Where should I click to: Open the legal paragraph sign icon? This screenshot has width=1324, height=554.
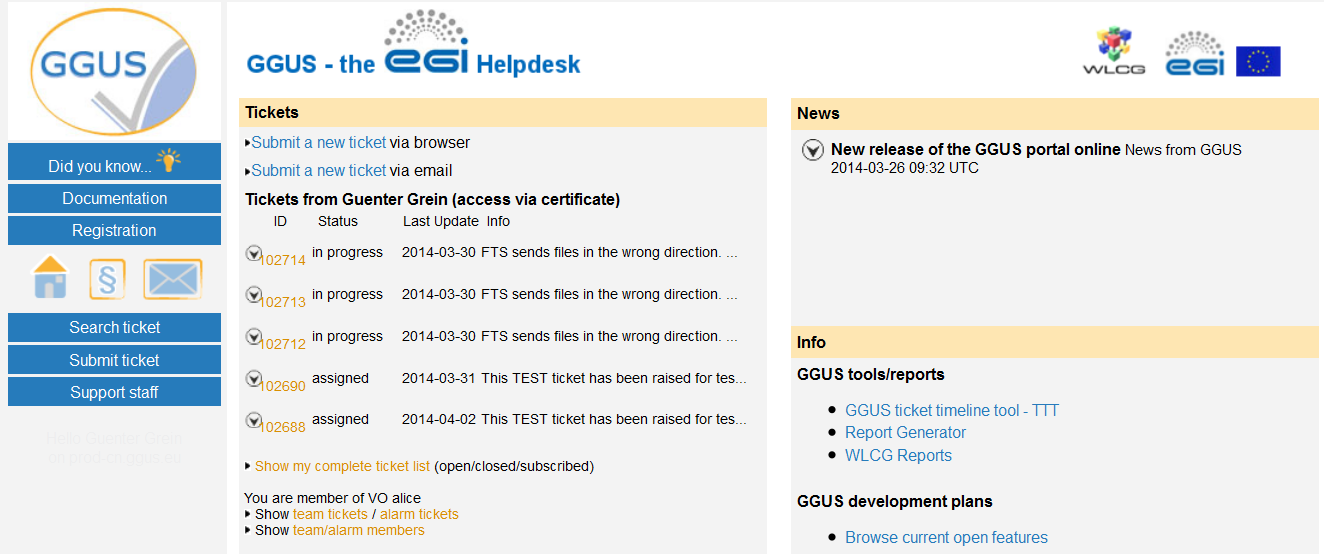107,279
